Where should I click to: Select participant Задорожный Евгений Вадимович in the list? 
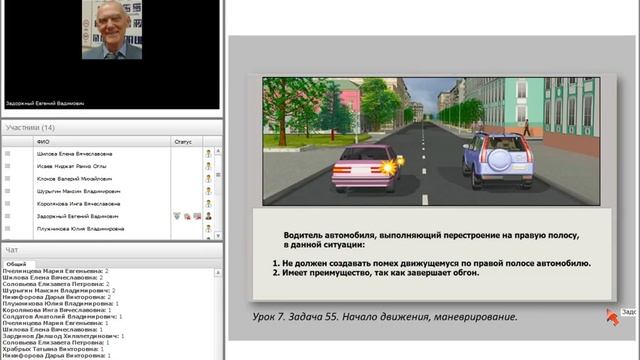tap(78, 216)
